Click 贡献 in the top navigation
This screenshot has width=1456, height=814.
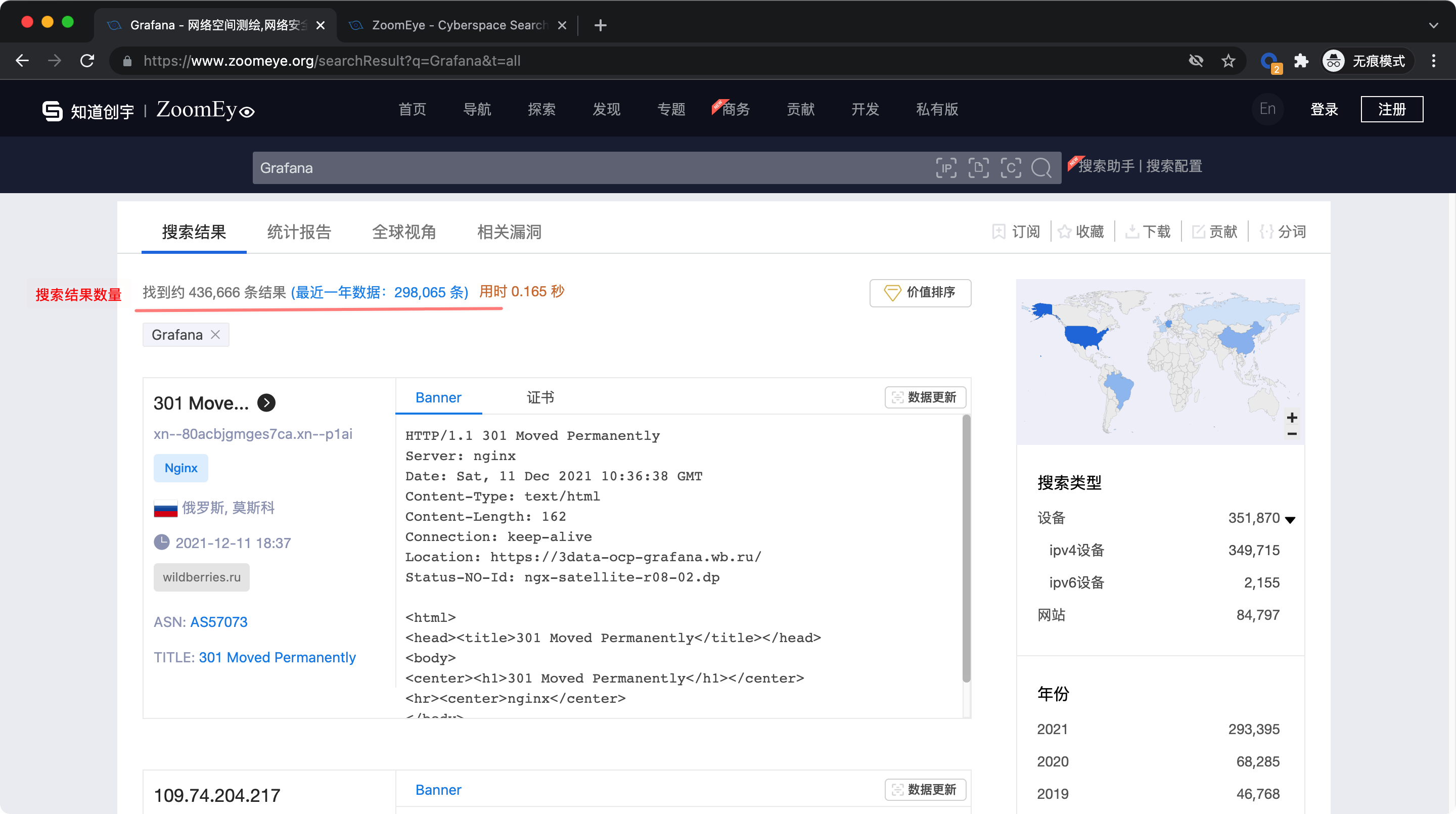coord(800,109)
